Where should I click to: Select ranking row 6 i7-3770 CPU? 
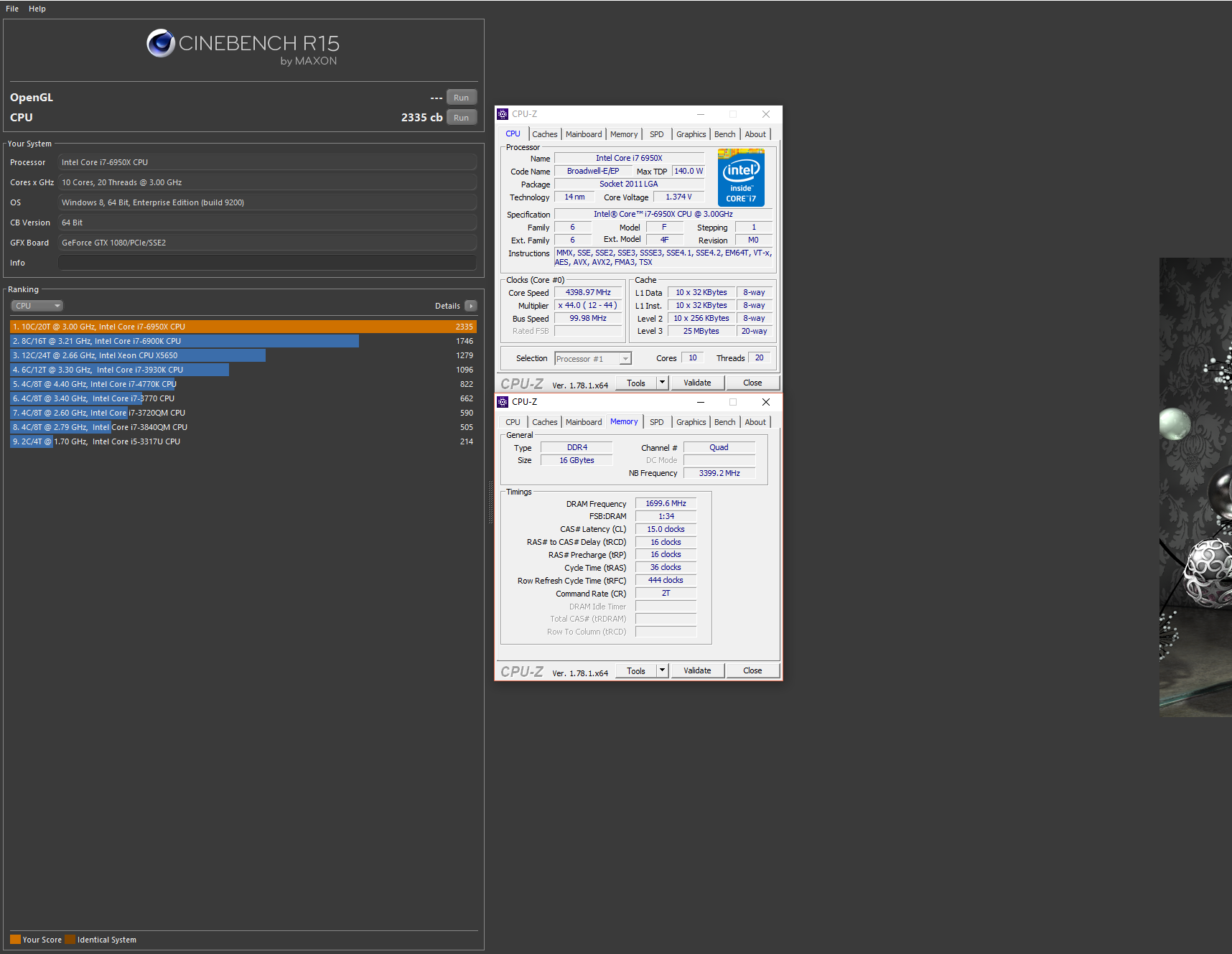pyautogui.click(x=243, y=398)
